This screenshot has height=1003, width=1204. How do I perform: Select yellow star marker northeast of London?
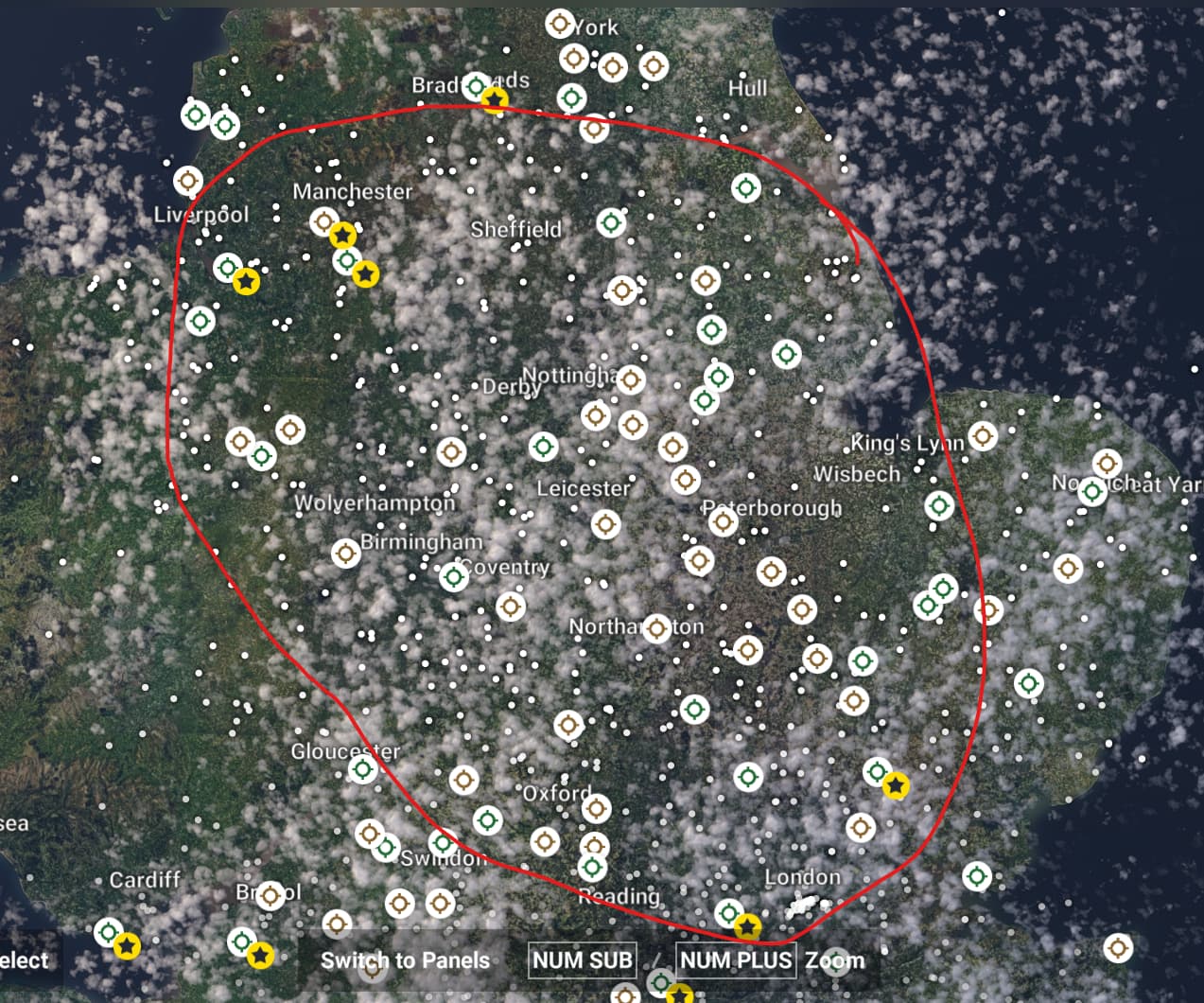895,785
